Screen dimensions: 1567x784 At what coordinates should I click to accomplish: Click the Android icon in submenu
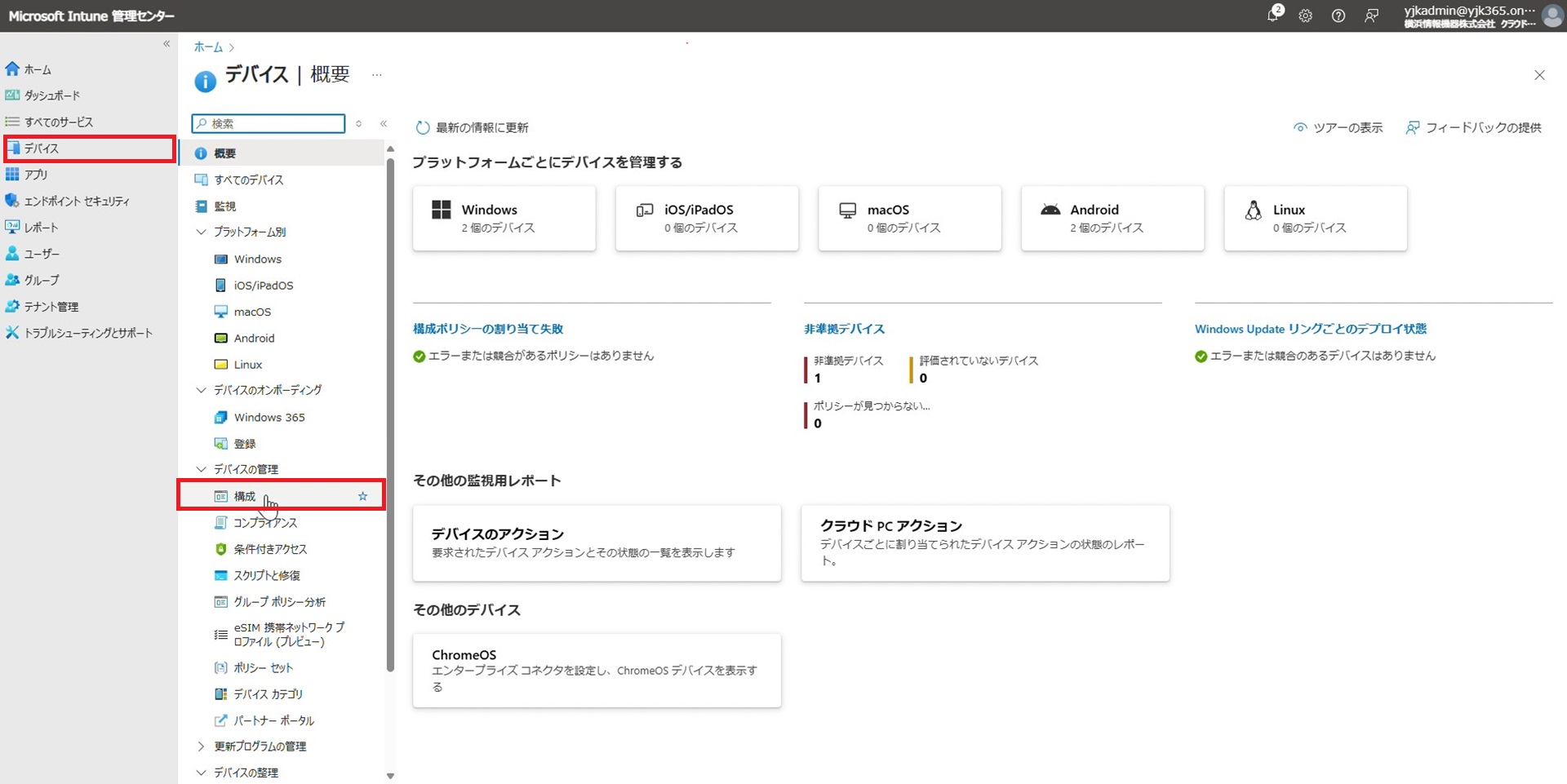click(220, 338)
